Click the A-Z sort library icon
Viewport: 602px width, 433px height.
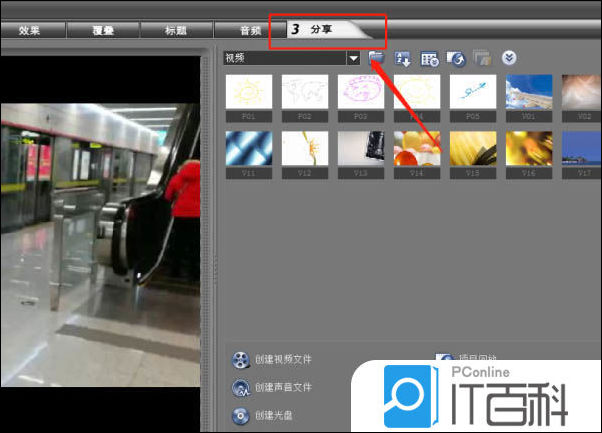pyautogui.click(x=403, y=59)
